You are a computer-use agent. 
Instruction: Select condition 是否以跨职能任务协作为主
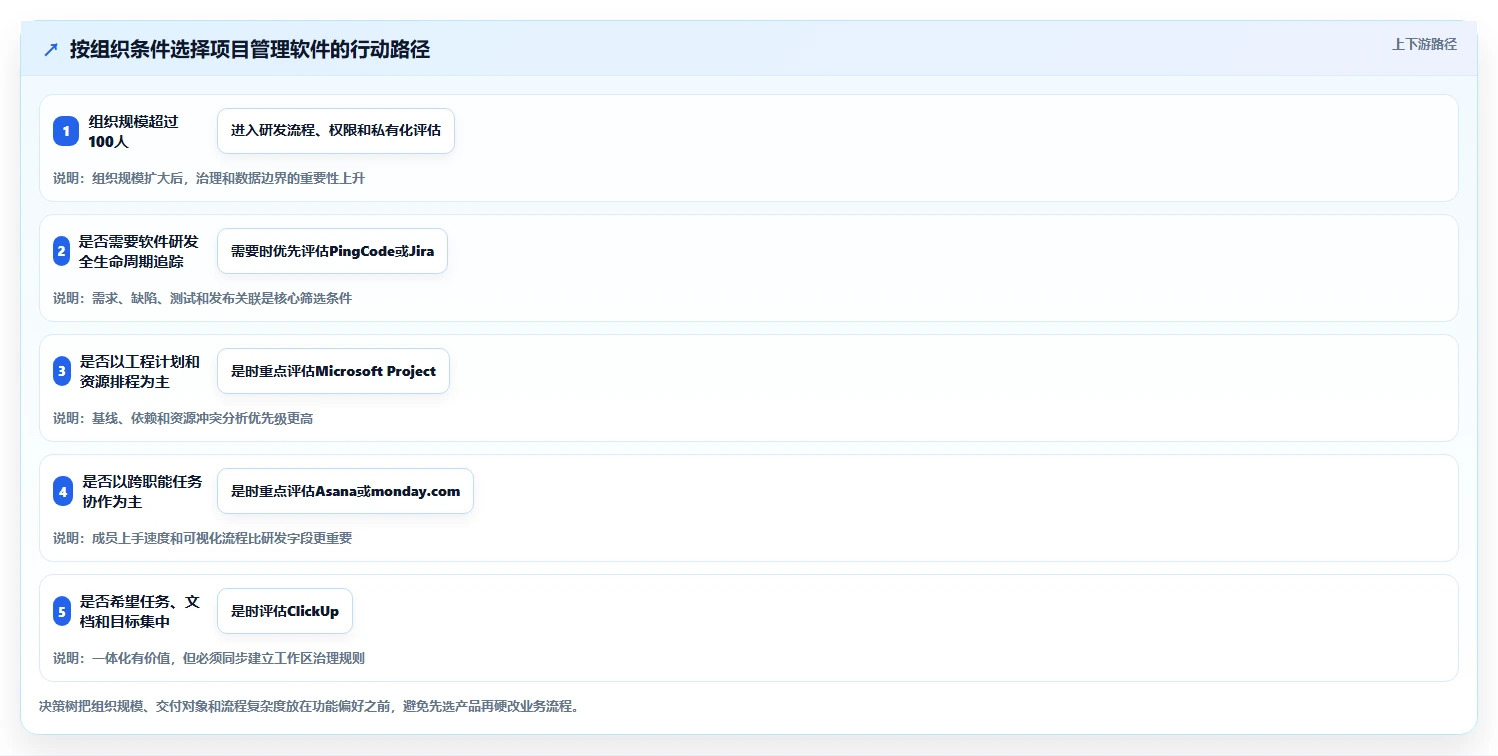142,491
